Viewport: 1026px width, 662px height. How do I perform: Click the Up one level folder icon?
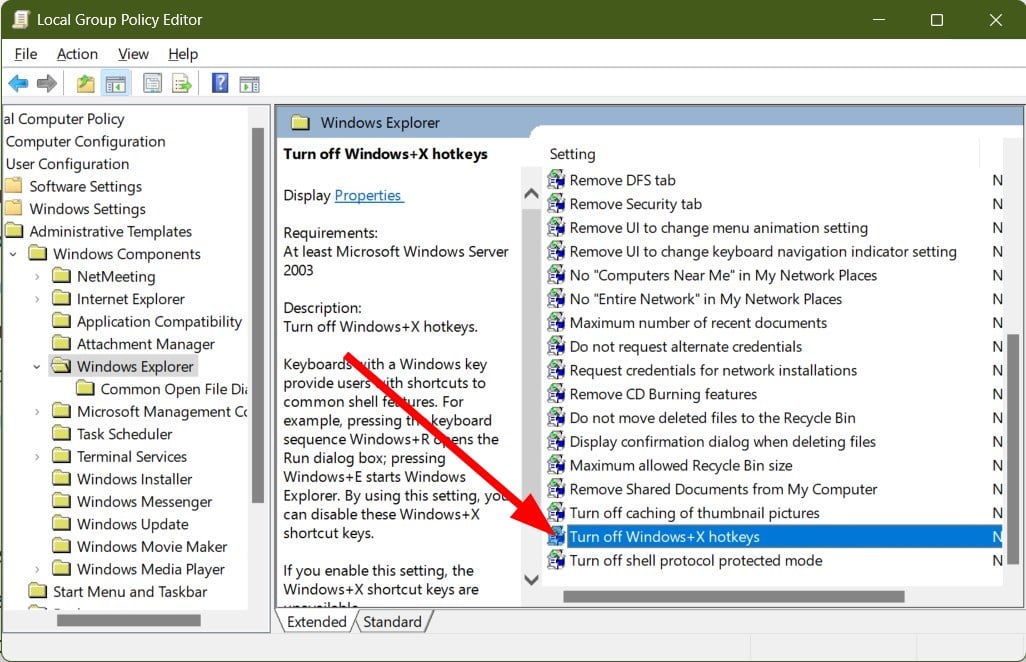(85, 83)
